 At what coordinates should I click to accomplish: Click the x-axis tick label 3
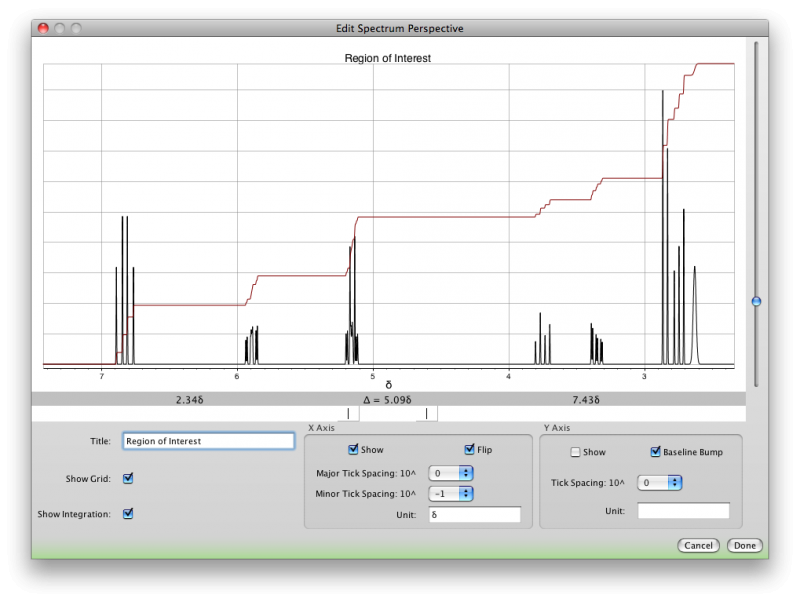(x=644, y=377)
